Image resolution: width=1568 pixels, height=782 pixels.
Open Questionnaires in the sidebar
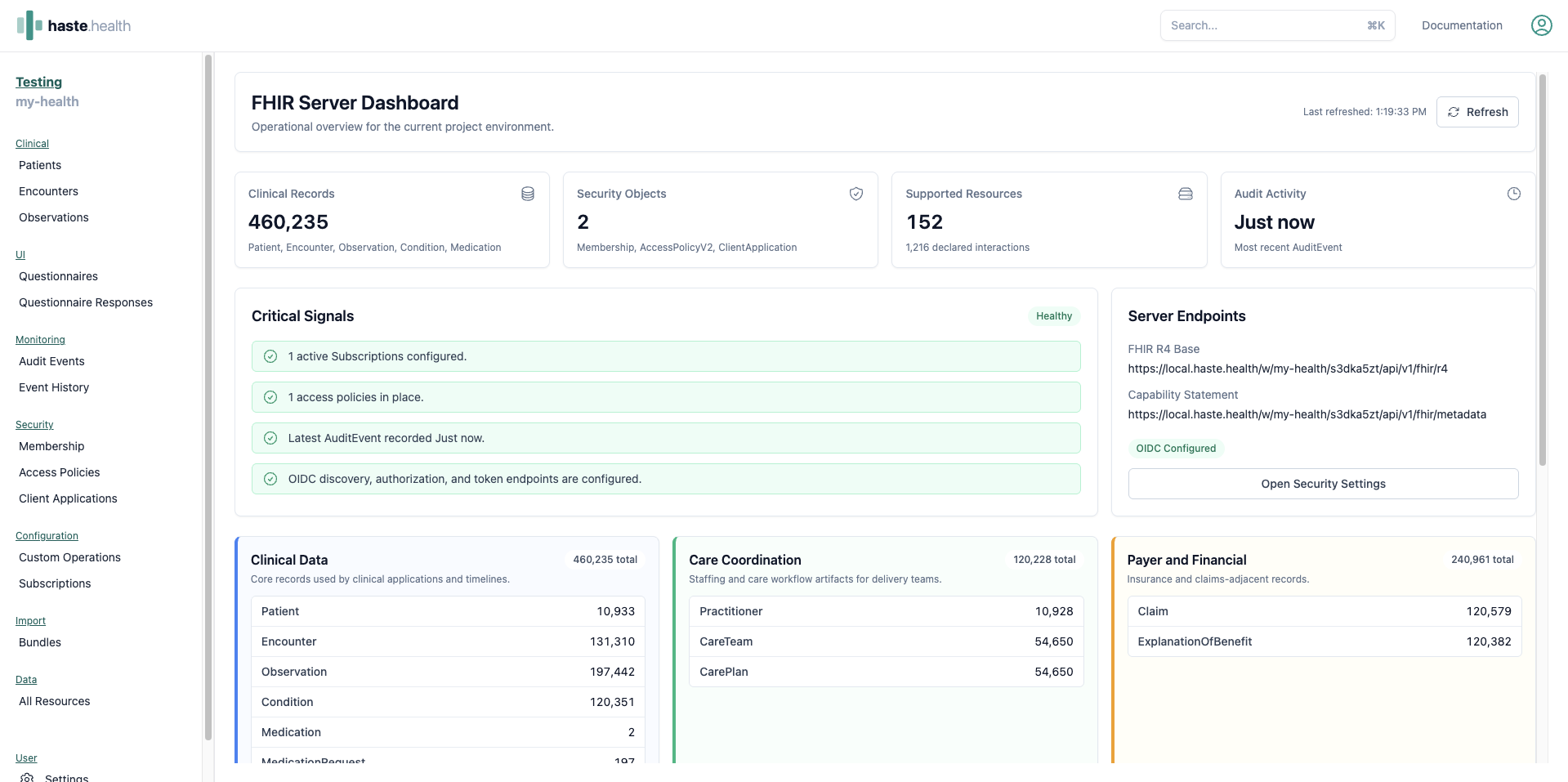click(x=59, y=276)
